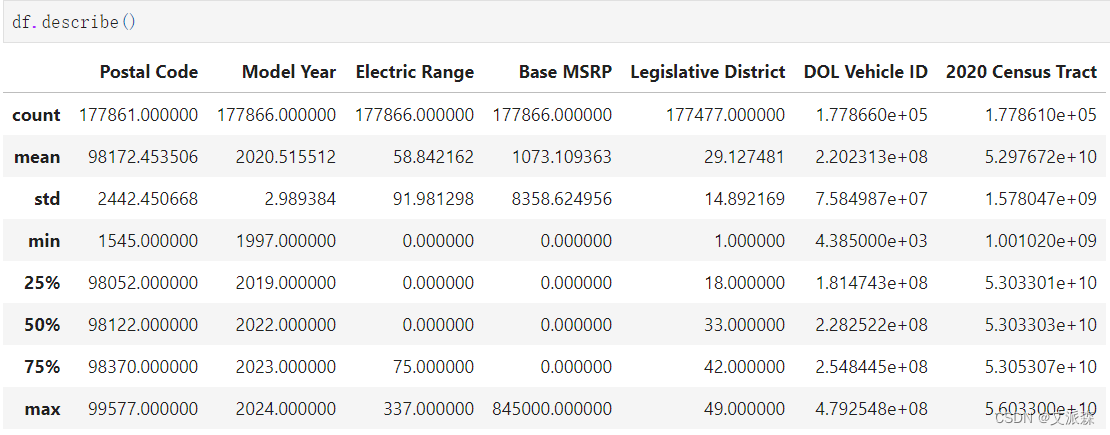Screen dimensions: 1110x435
Task: Click the 25% row label
Action: (x=44, y=283)
